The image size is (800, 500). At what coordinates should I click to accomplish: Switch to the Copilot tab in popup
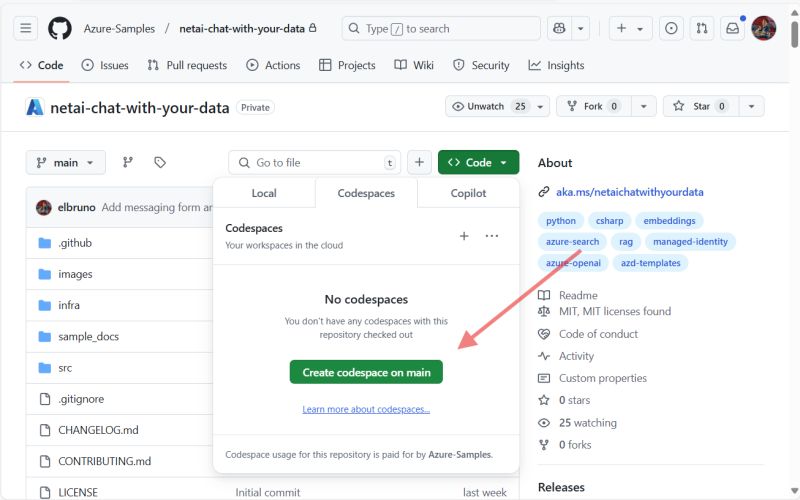pos(468,193)
